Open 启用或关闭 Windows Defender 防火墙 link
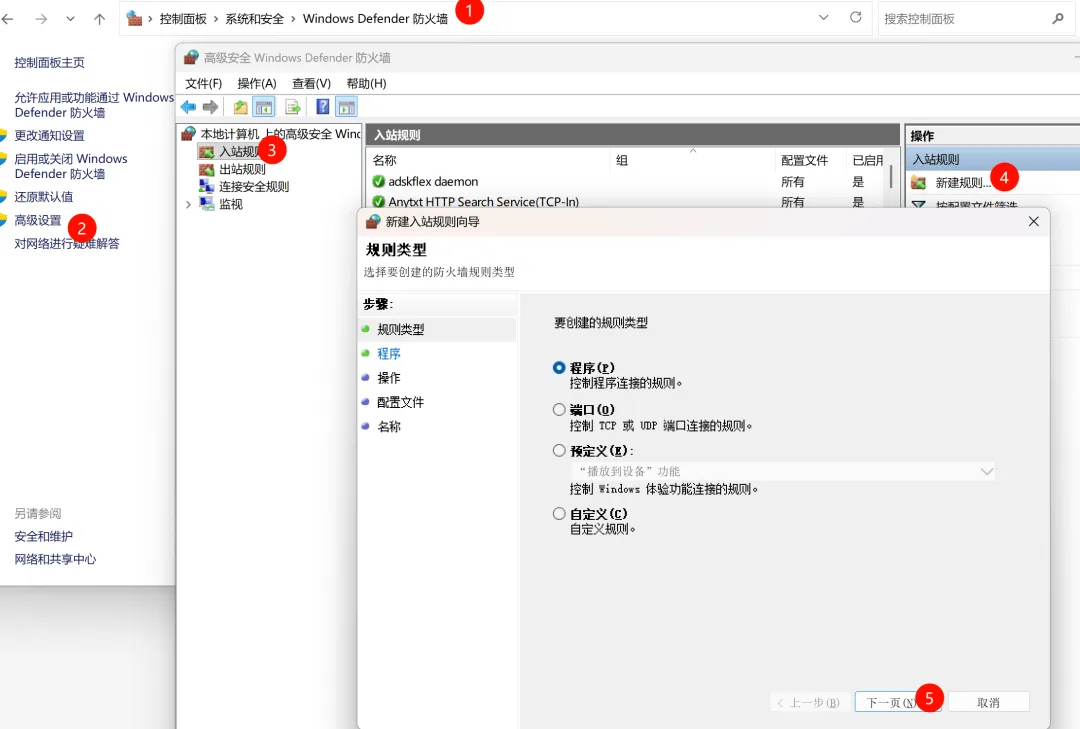Image resolution: width=1080 pixels, height=729 pixels. pyautogui.click(x=71, y=166)
